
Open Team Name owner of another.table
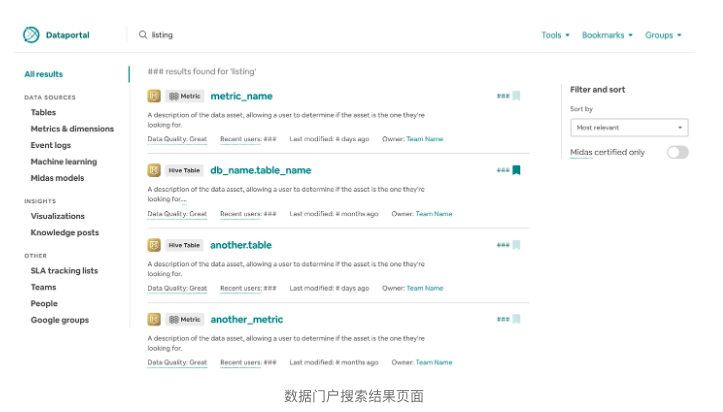click(425, 288)
